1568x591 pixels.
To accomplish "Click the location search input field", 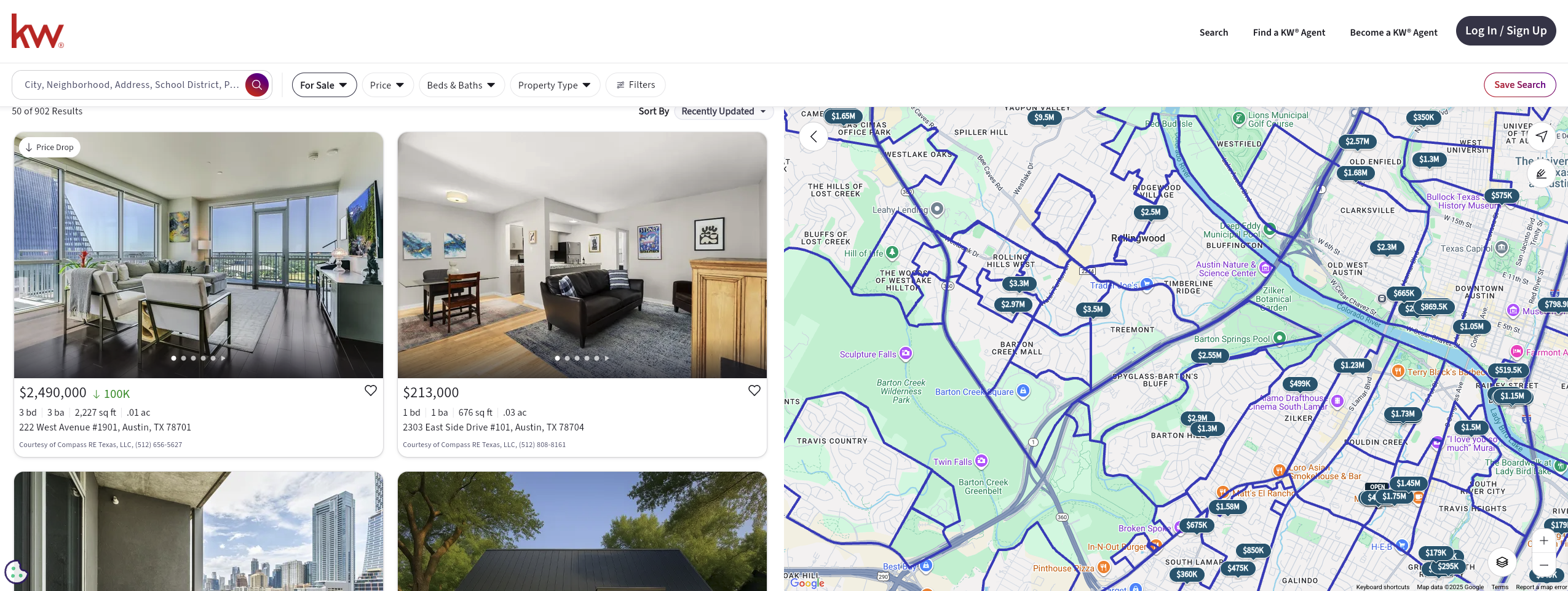I will click(x=132, y=85).
